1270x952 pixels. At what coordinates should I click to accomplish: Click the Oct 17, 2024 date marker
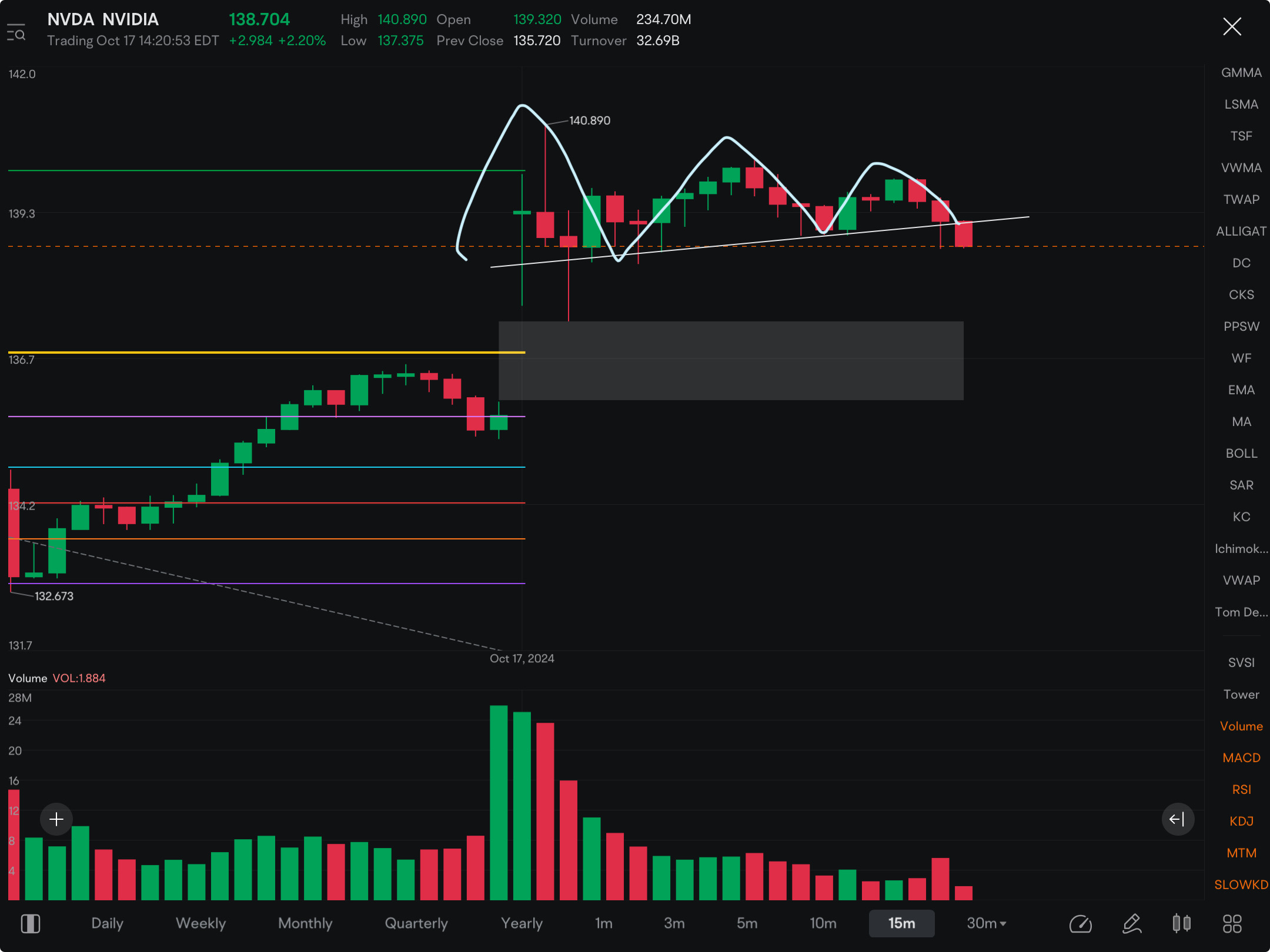(522, 658)
